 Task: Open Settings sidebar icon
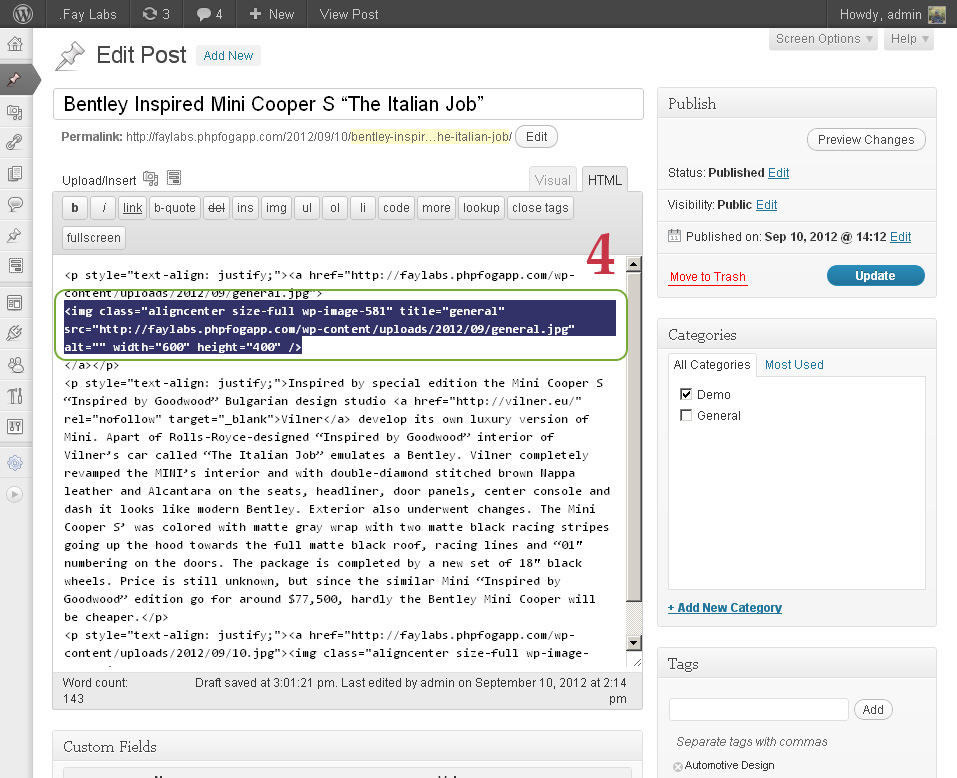(15, 426)
